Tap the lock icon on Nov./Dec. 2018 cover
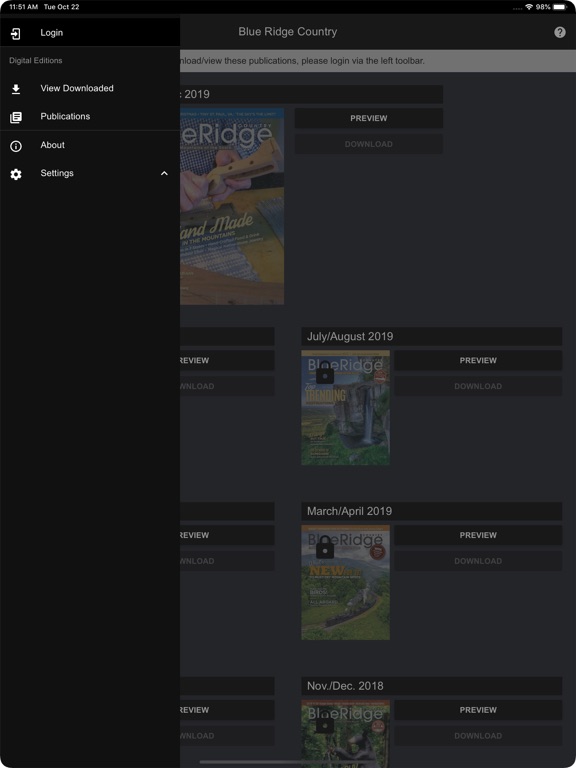The image size is (576, 768). pos(325,723)
